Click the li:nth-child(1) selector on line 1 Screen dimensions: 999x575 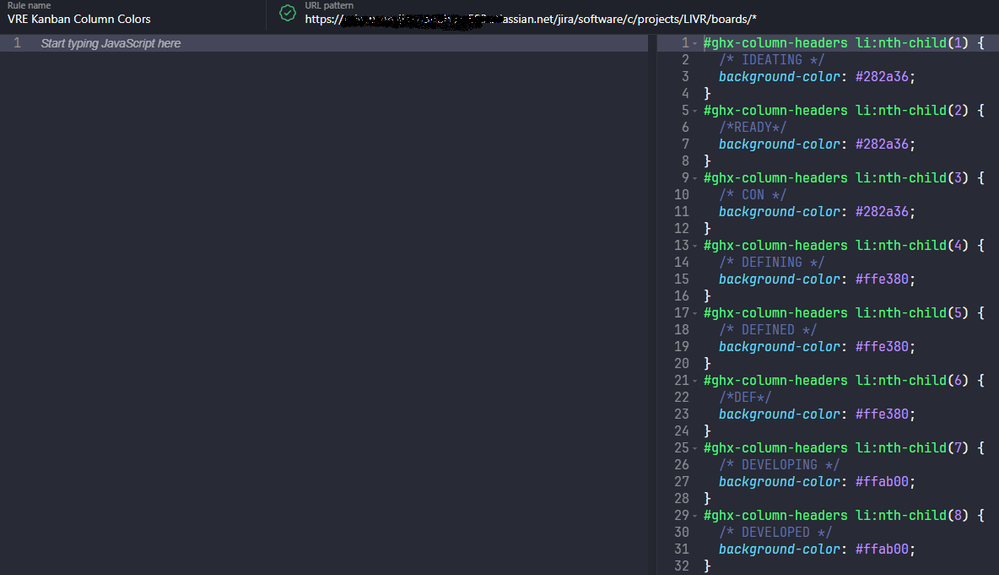(x=912, y=43)
